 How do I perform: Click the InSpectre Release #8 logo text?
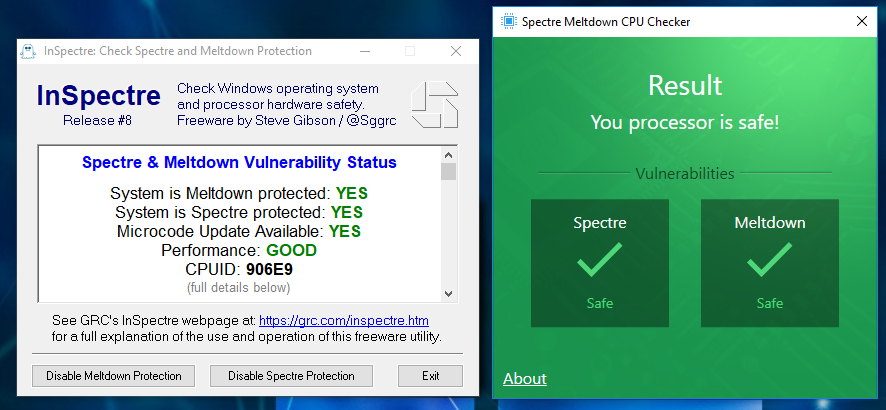pyautogui.click(x=98, y=104)
